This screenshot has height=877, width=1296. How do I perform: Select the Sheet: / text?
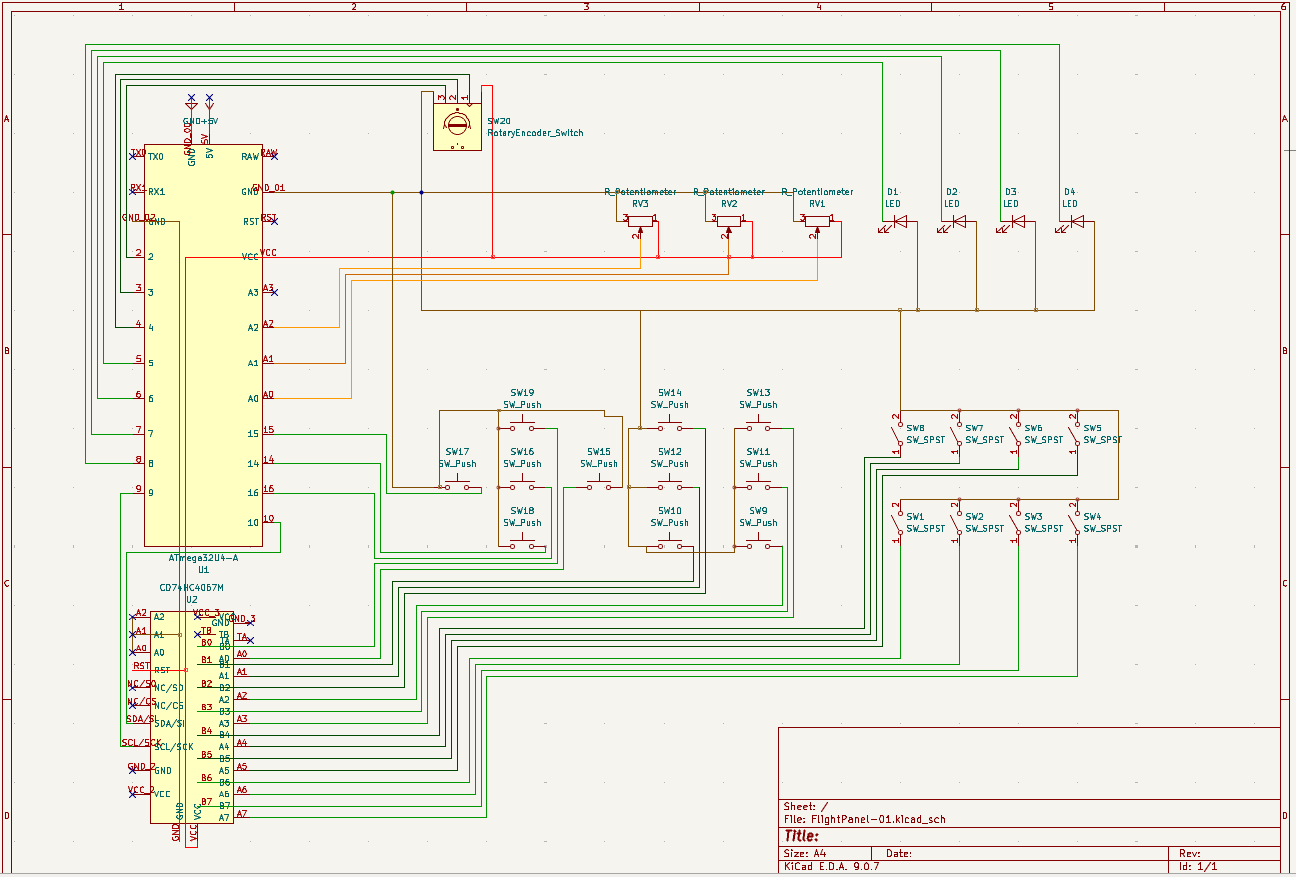[x=806, y=806]
